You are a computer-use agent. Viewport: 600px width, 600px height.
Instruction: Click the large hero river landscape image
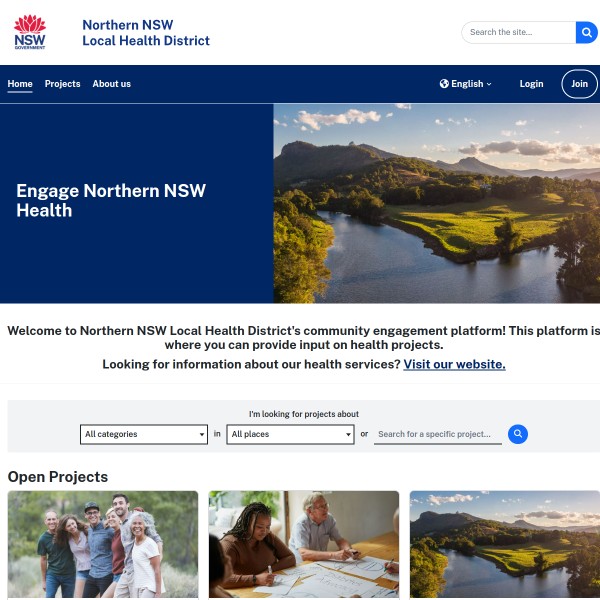[x=437, y=203]
